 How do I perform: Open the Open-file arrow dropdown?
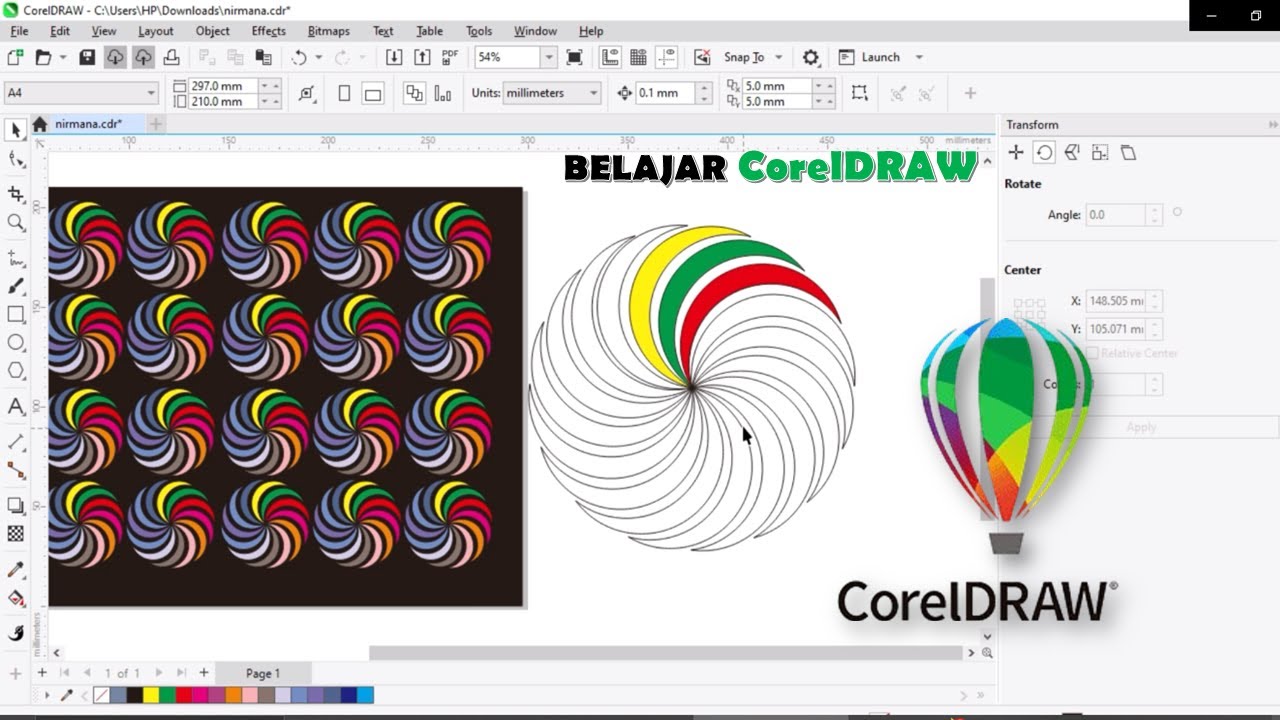(63, 57)
